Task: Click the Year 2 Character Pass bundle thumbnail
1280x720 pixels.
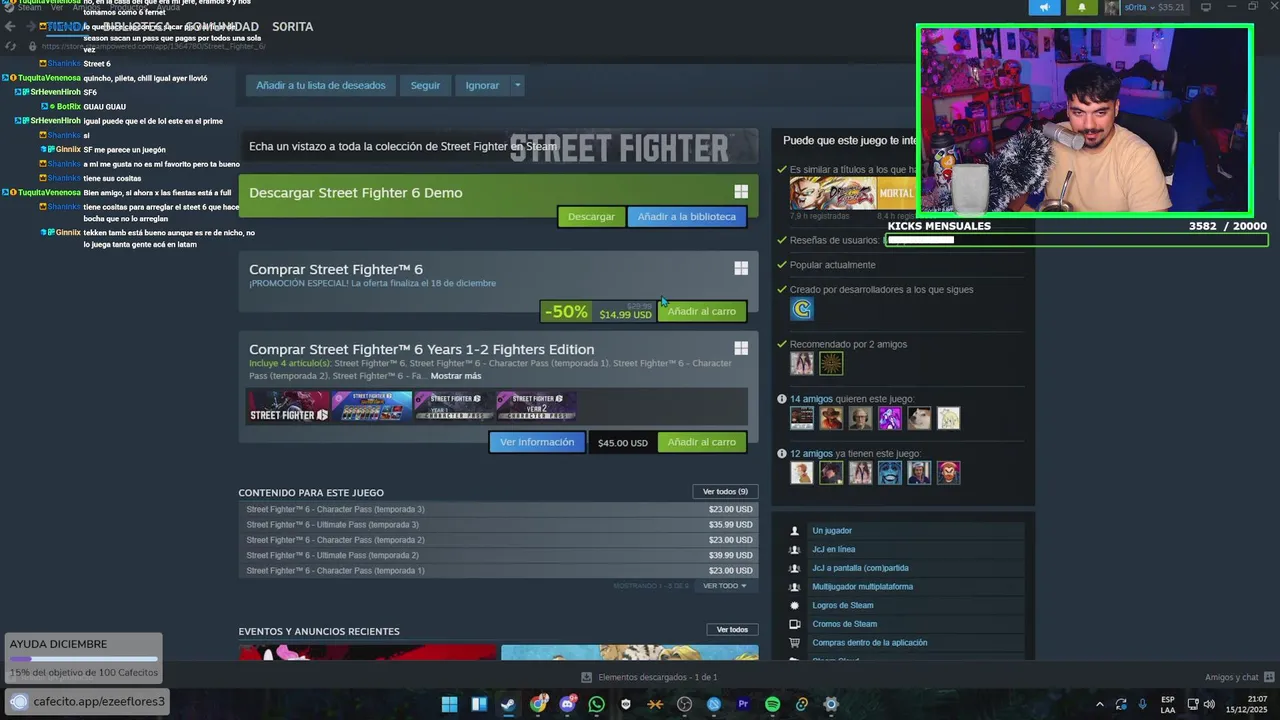Action: (537, 406)
